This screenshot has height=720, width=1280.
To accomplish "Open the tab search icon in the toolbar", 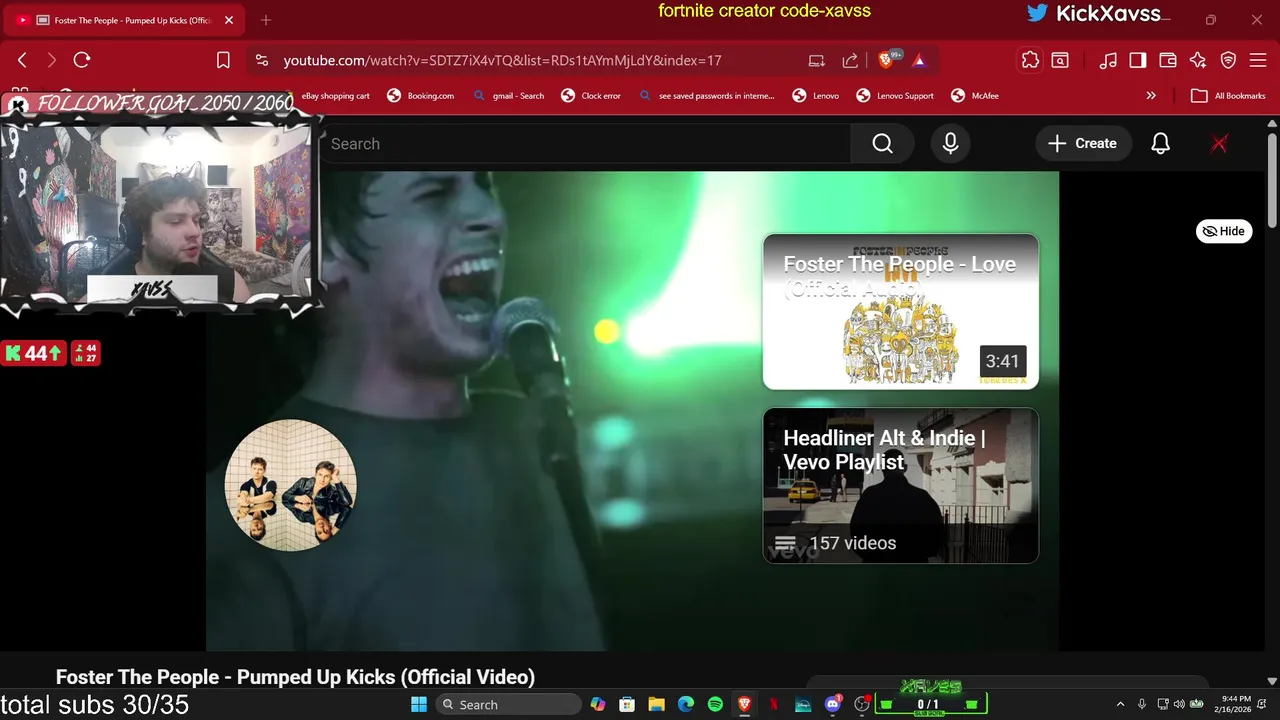I will (1060, 60).
